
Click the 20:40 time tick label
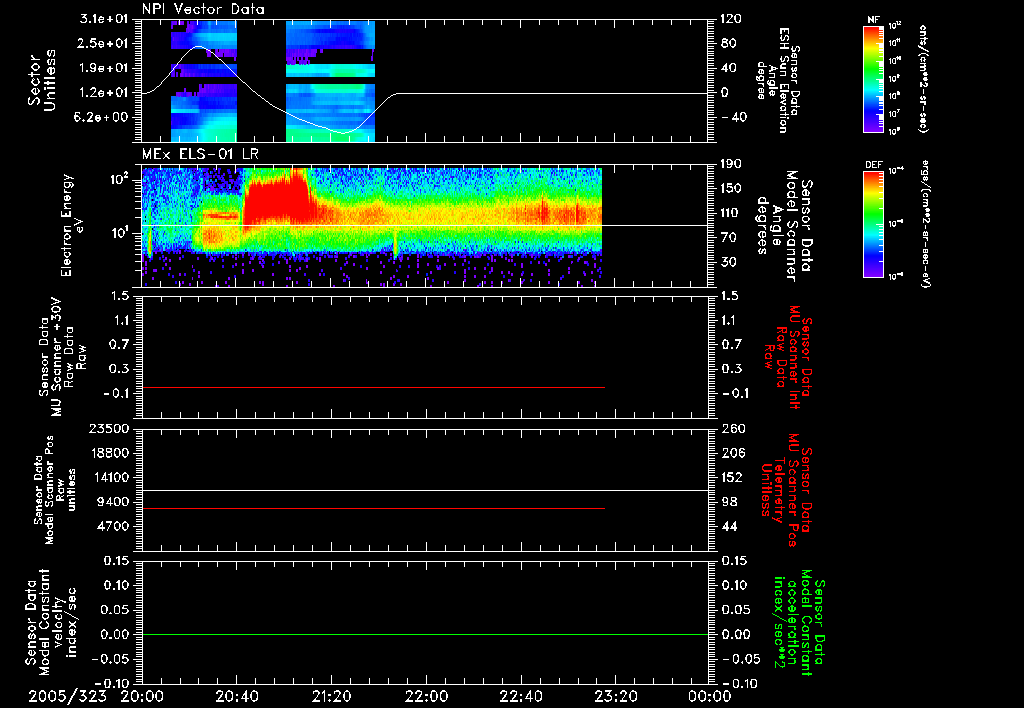236,696
